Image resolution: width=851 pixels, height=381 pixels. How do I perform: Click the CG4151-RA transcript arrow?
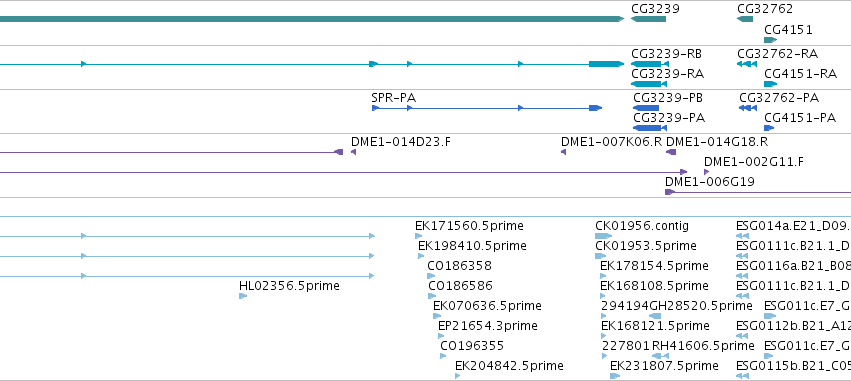point(771,84)
